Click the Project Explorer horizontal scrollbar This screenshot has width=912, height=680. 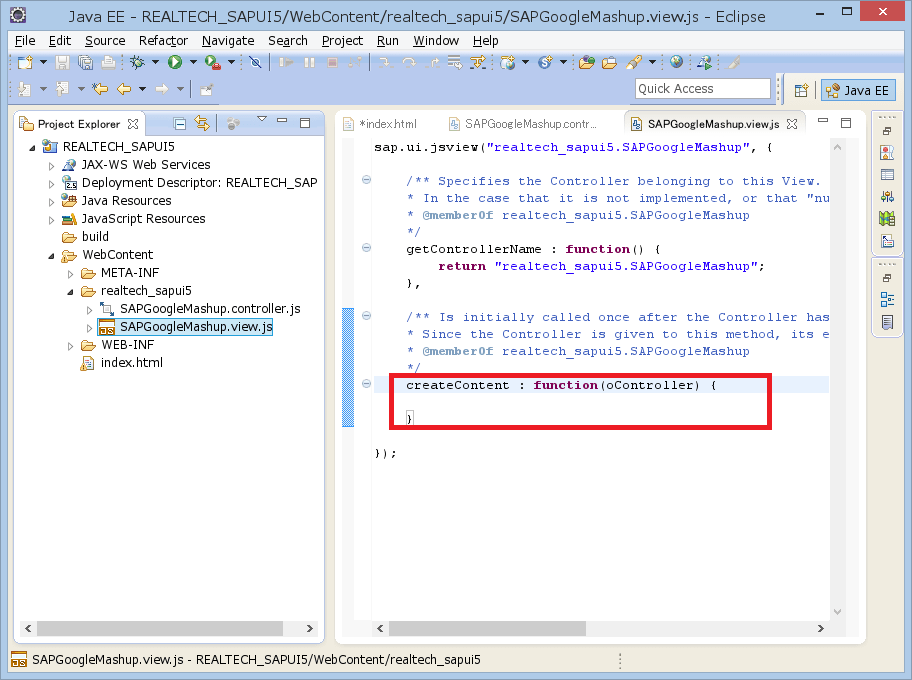point(160,628)
